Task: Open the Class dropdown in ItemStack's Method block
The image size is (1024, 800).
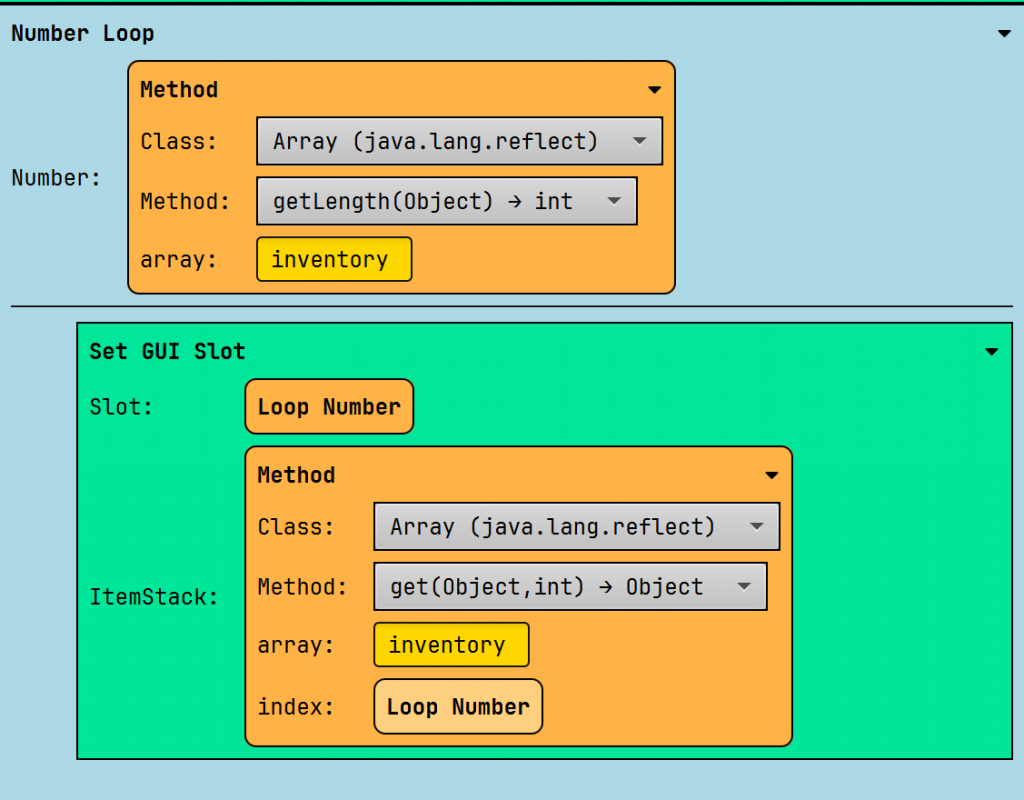Action: (x=576, y=528)
